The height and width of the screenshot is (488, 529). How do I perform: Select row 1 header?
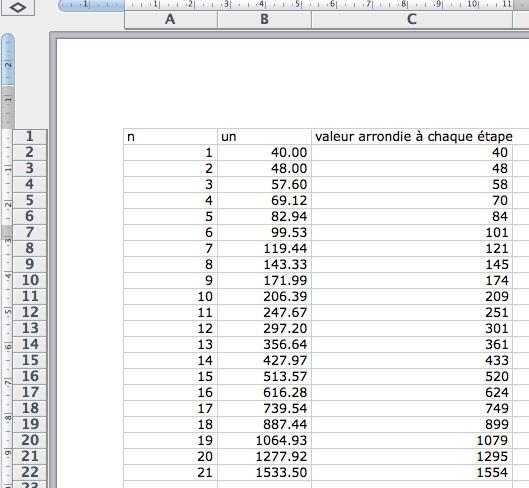(x=30, y=136)
